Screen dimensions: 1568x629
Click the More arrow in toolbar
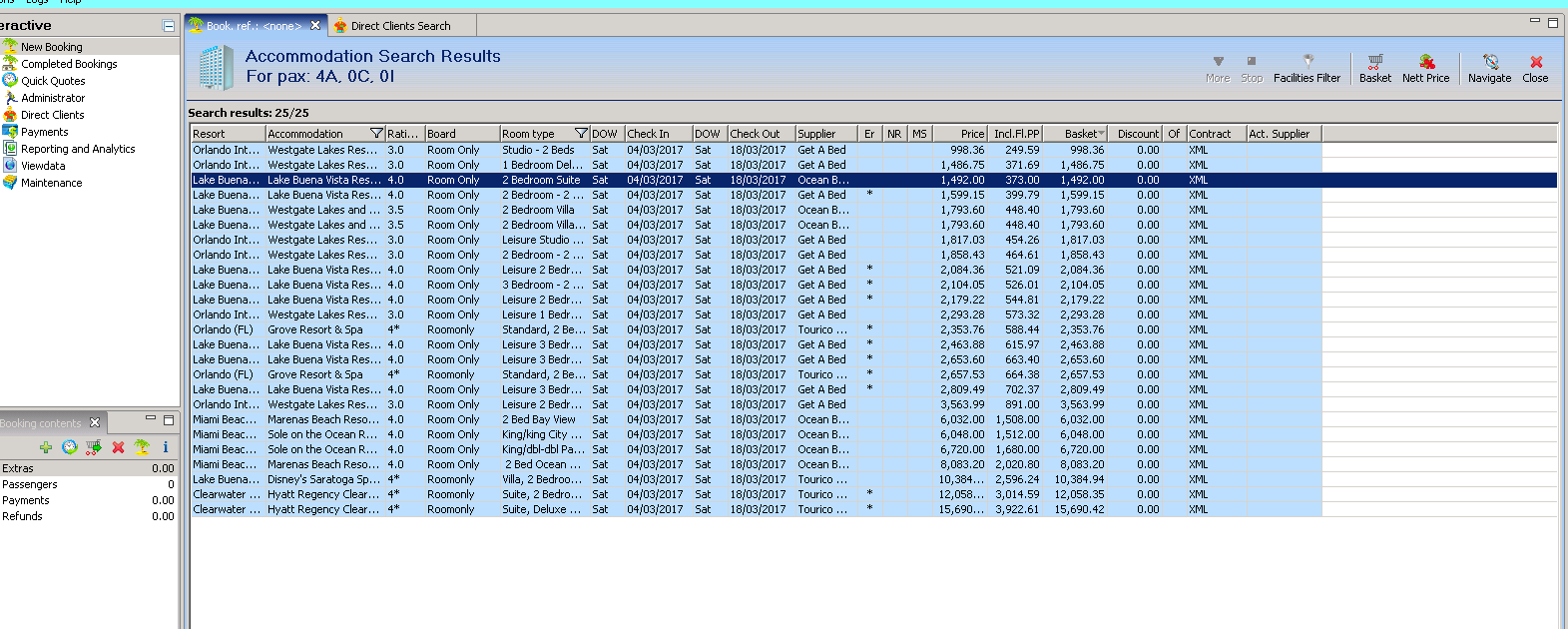(x=1218, y=69)
